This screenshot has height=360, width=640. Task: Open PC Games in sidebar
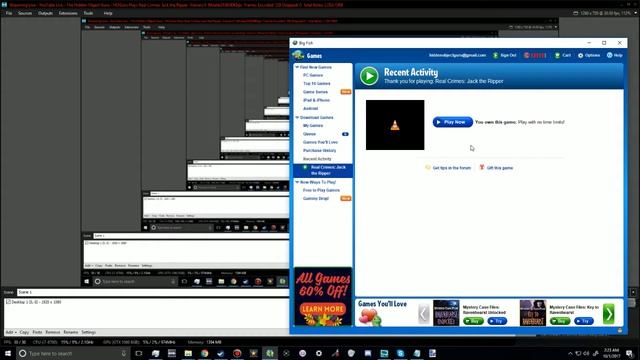point(313,75)
